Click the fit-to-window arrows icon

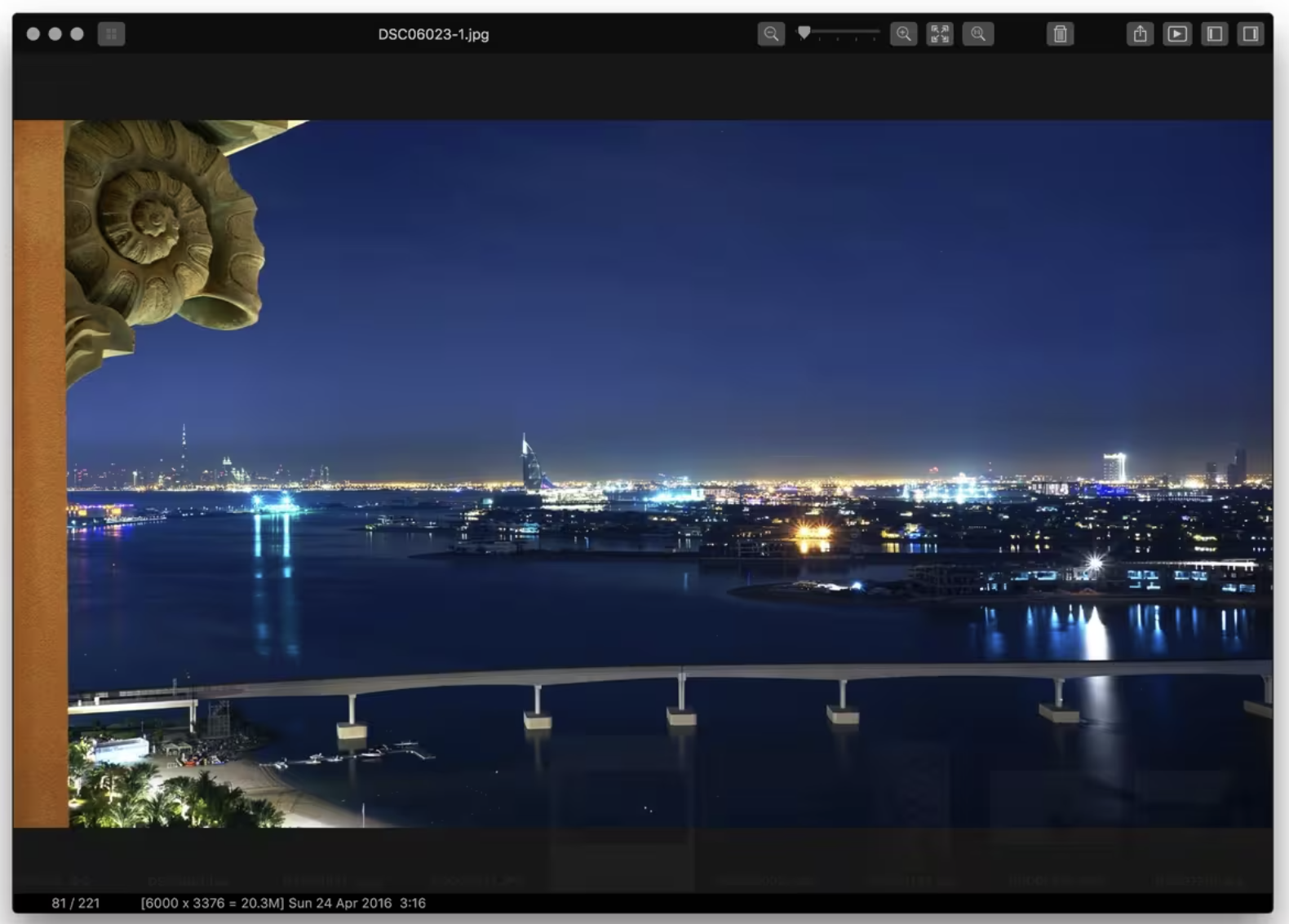940,34
